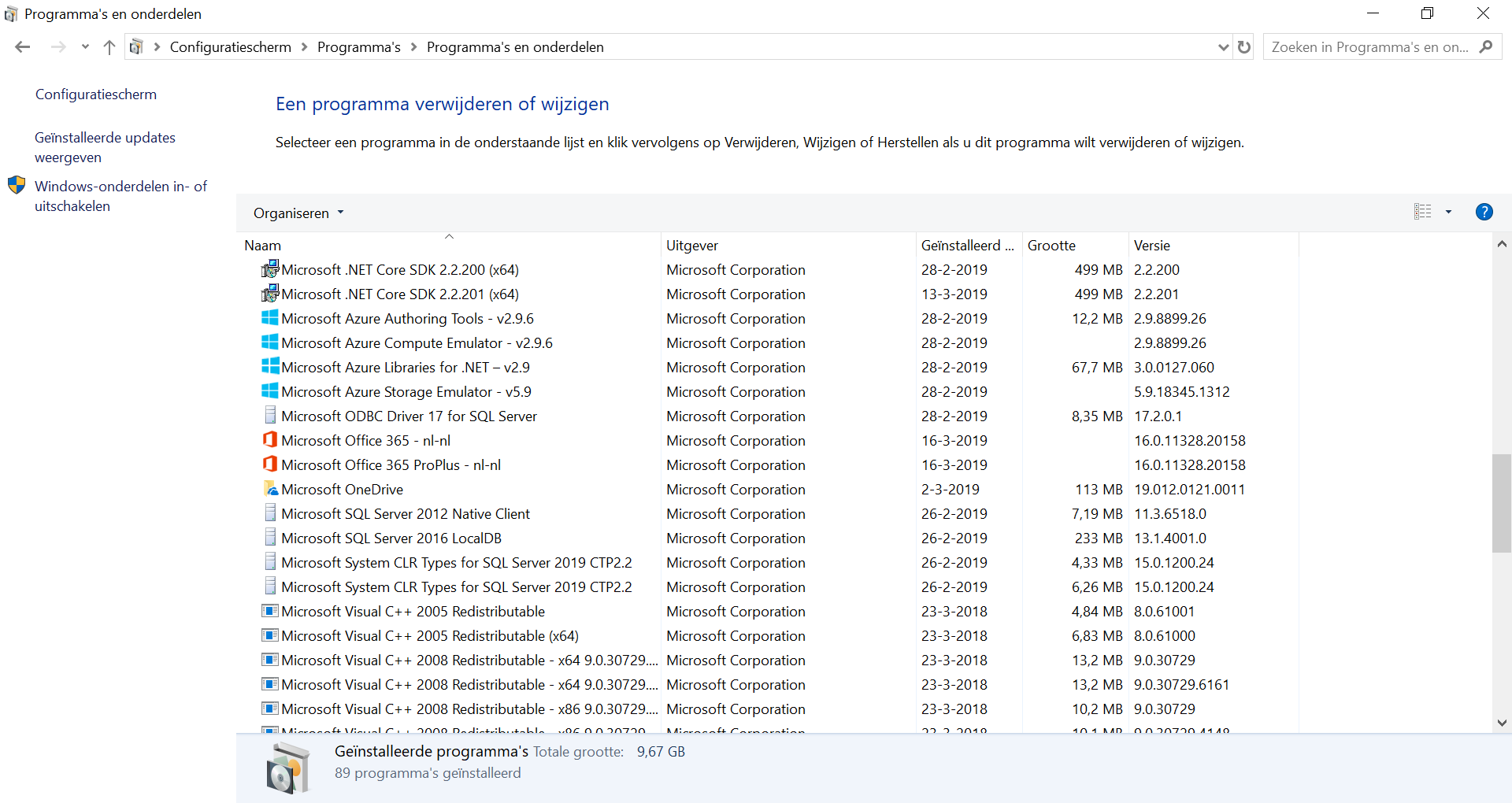Click the Control Panel icon in address bar
1512x803 pixels.
[x=136, y=47]
